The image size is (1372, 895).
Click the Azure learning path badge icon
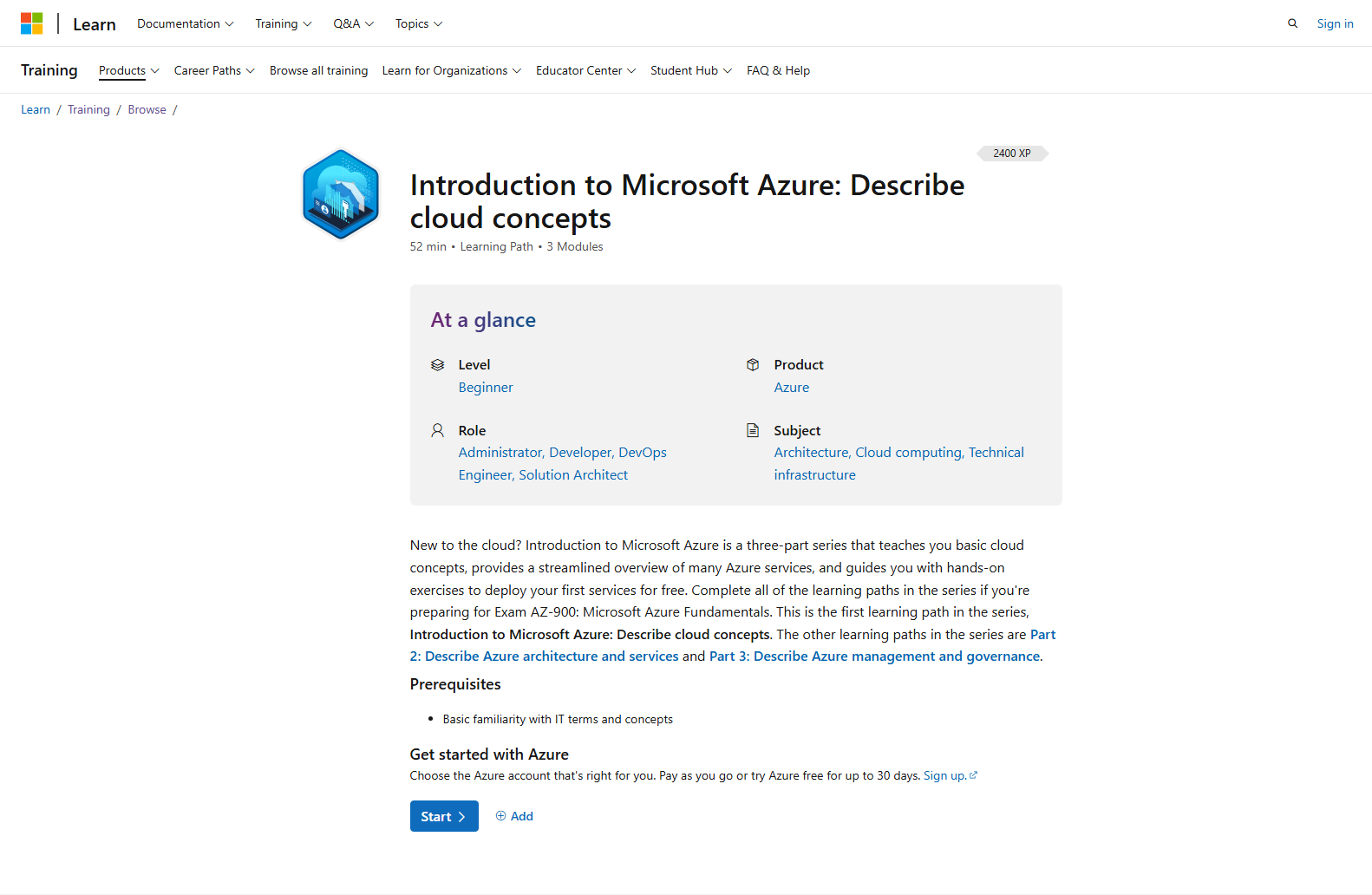click(341, 194)
